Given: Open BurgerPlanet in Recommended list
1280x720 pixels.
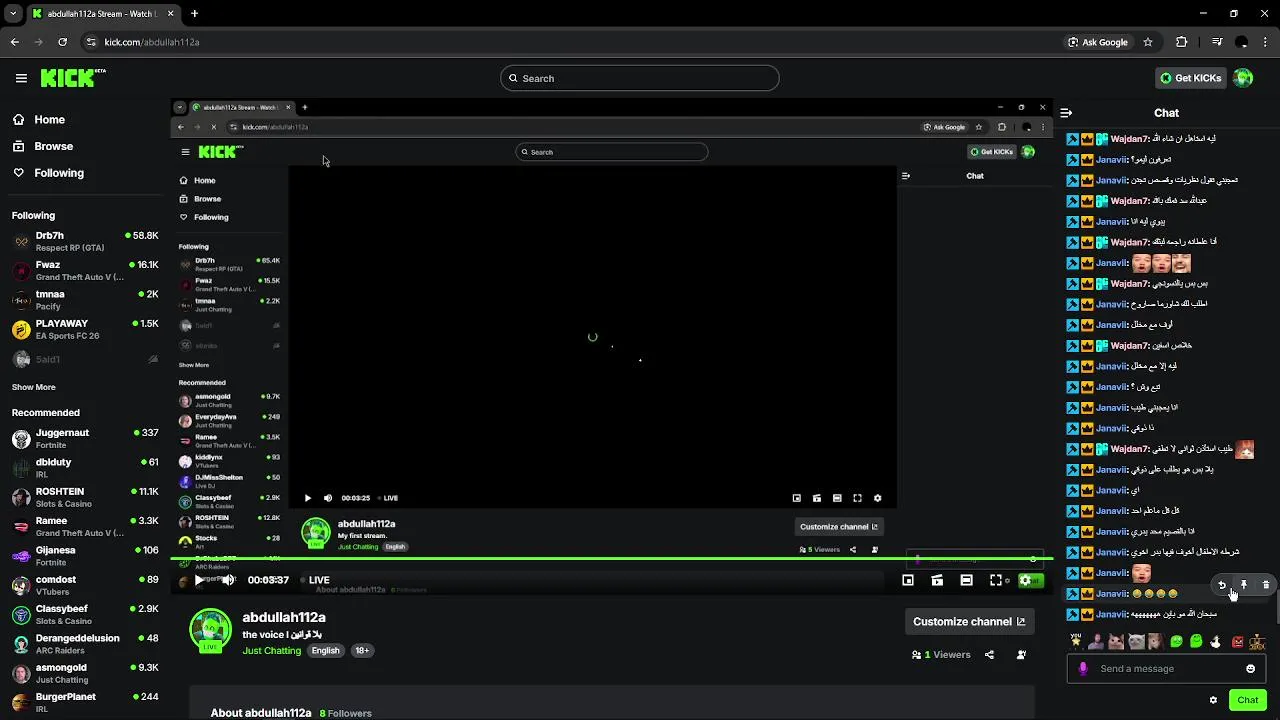Looking at the screenshot, I should click(x=85, y=702).
